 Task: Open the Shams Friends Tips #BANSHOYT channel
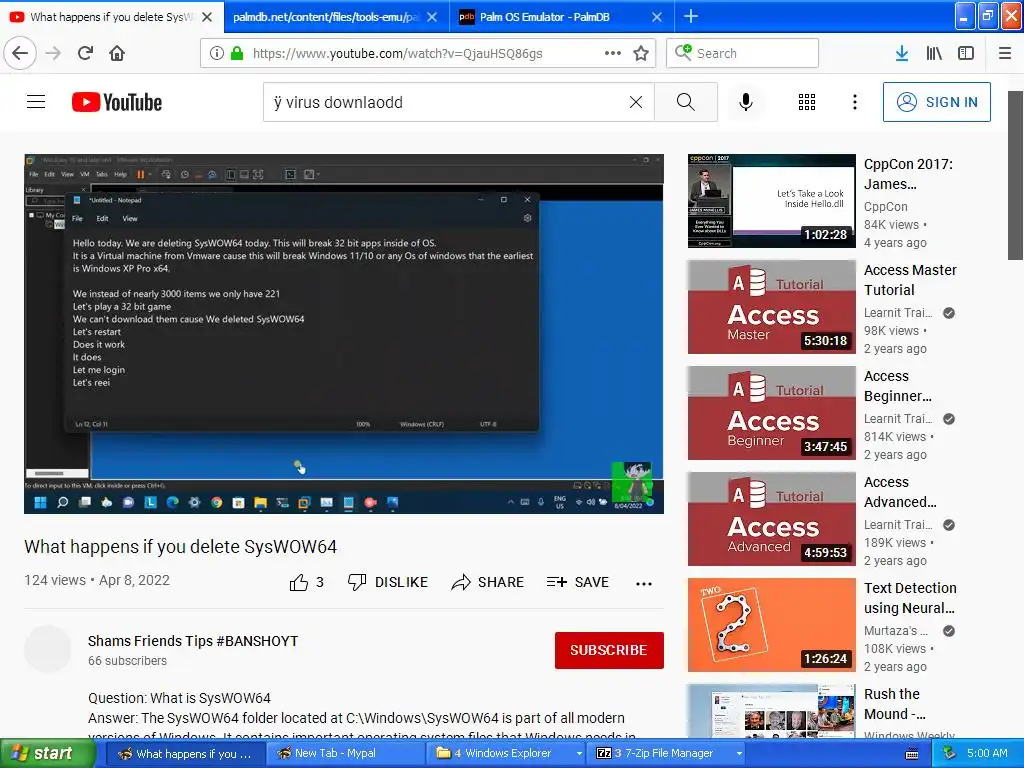(x=193, y=641)
